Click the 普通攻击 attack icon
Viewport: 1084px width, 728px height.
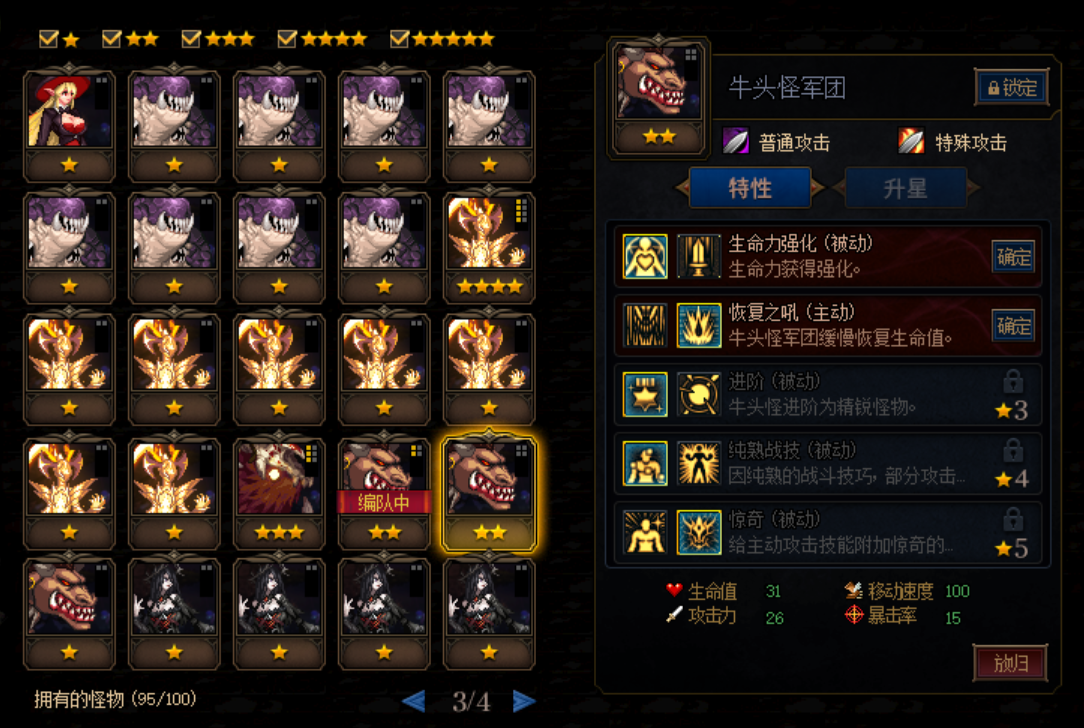click(736, 141)
